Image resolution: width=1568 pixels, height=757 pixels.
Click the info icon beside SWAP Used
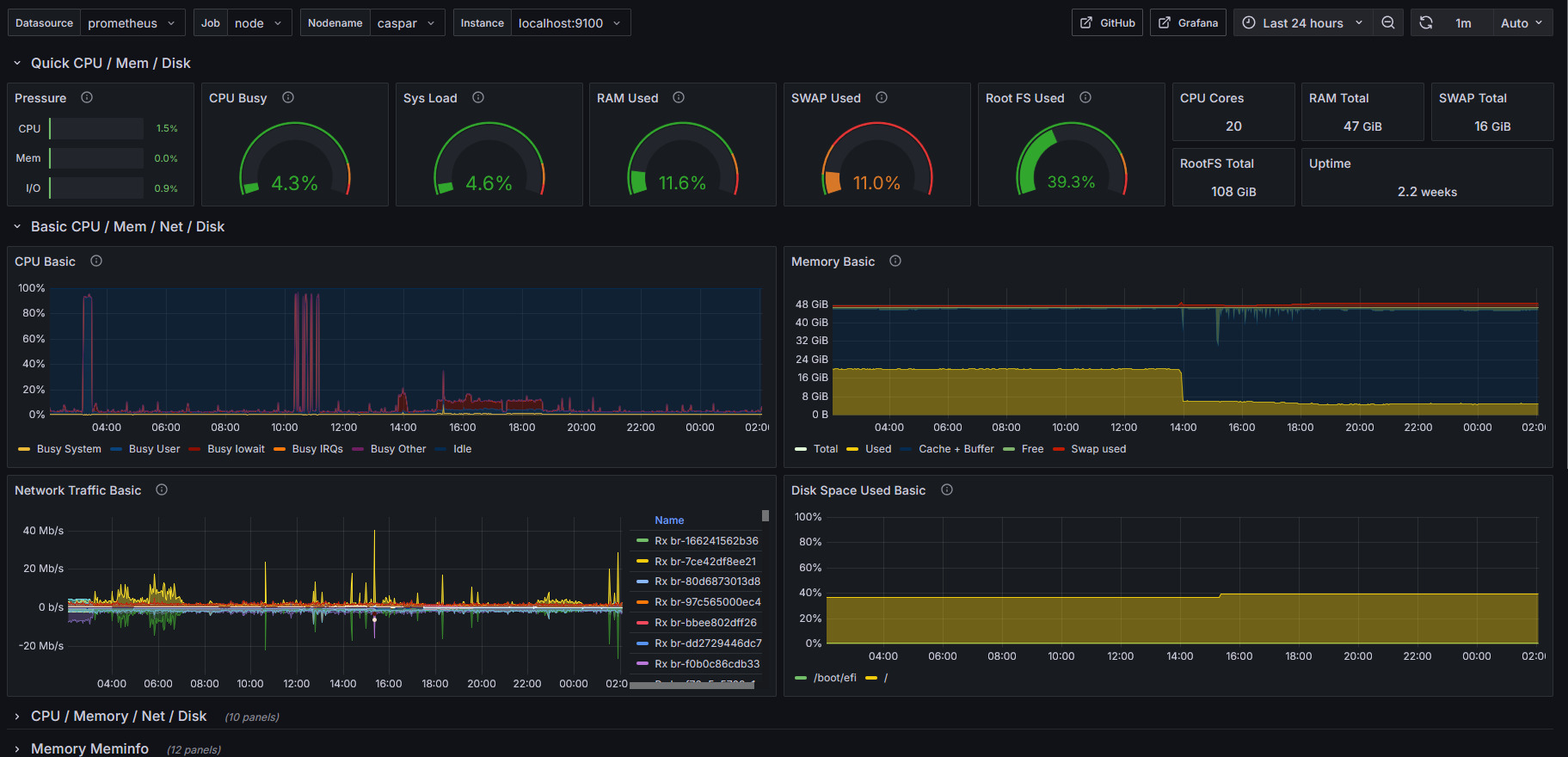(882, 98)
